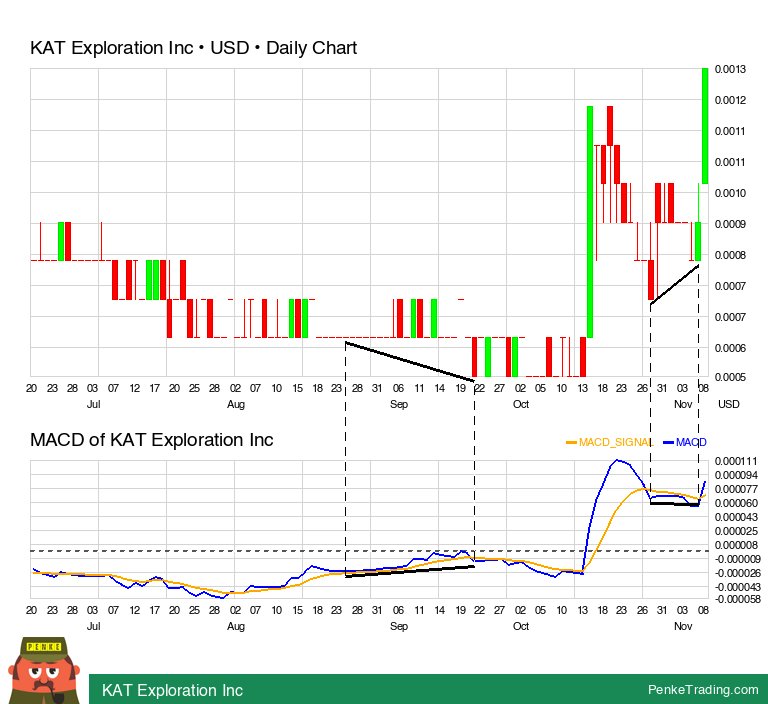Screen dimensions: 768x704
Task: Click the 0.0009 price axis label
Action: coord(730,224)
